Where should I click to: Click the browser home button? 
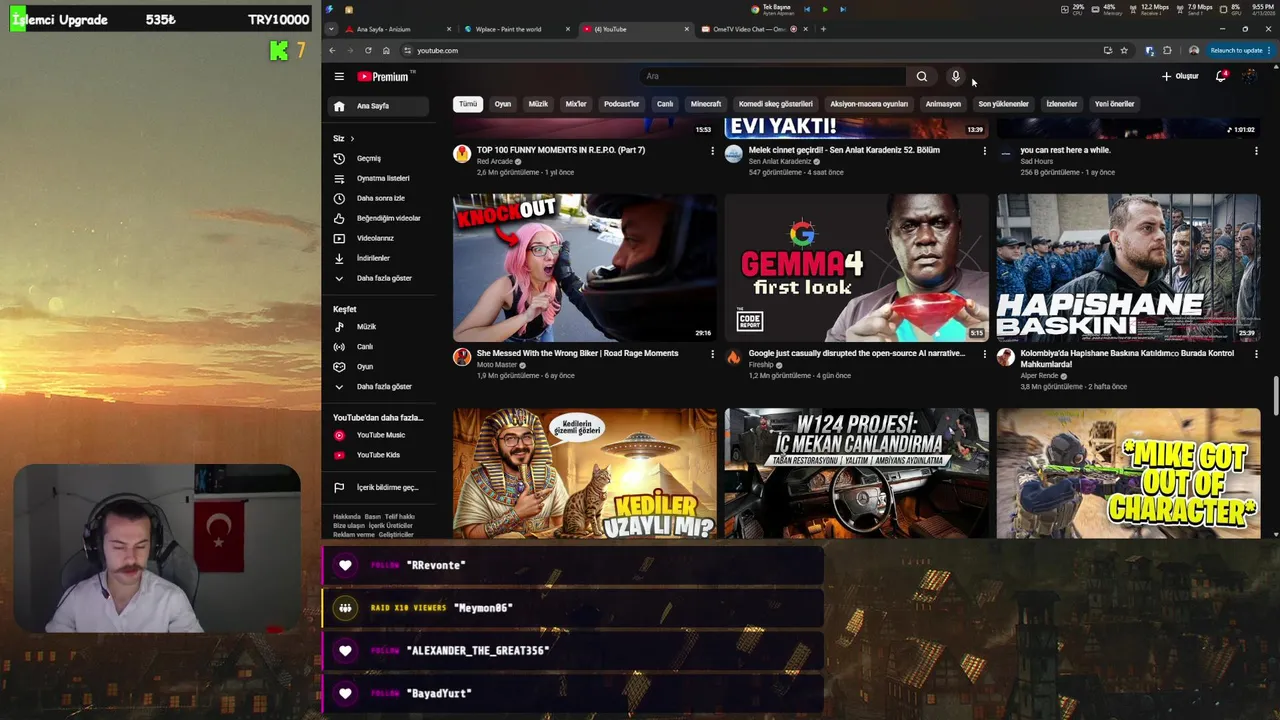[x=386, y=50]
